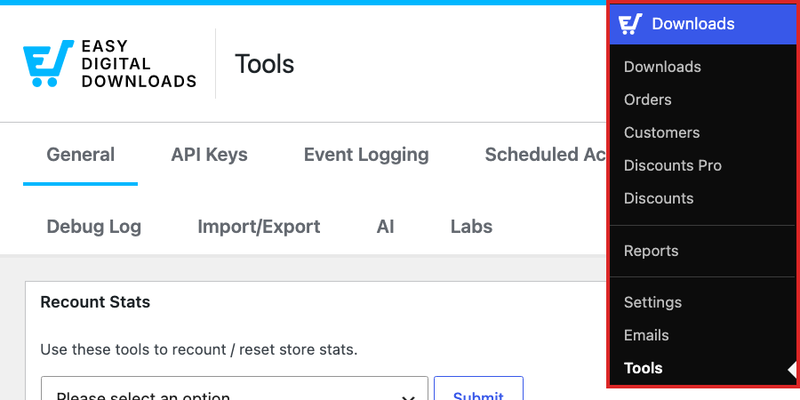Viewport: 800px width, 400px height.
Task: Click the Easy Digital Downloads cart logo
Action: pos(110,63)
